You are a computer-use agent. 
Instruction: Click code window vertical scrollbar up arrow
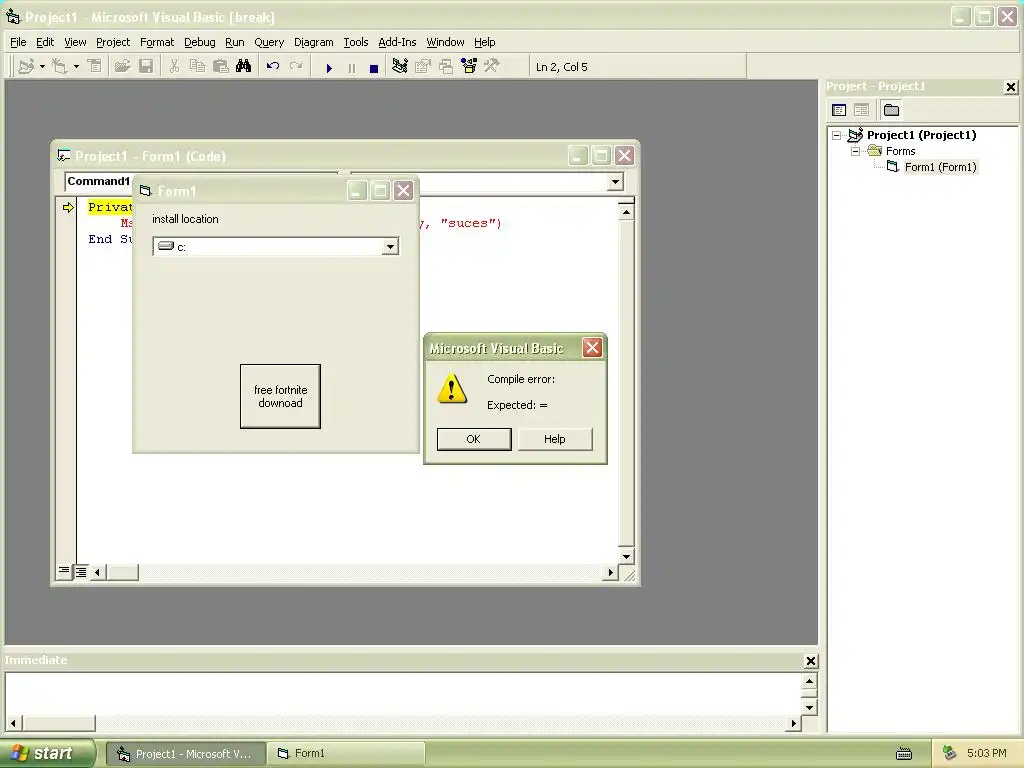coord(626,212)
